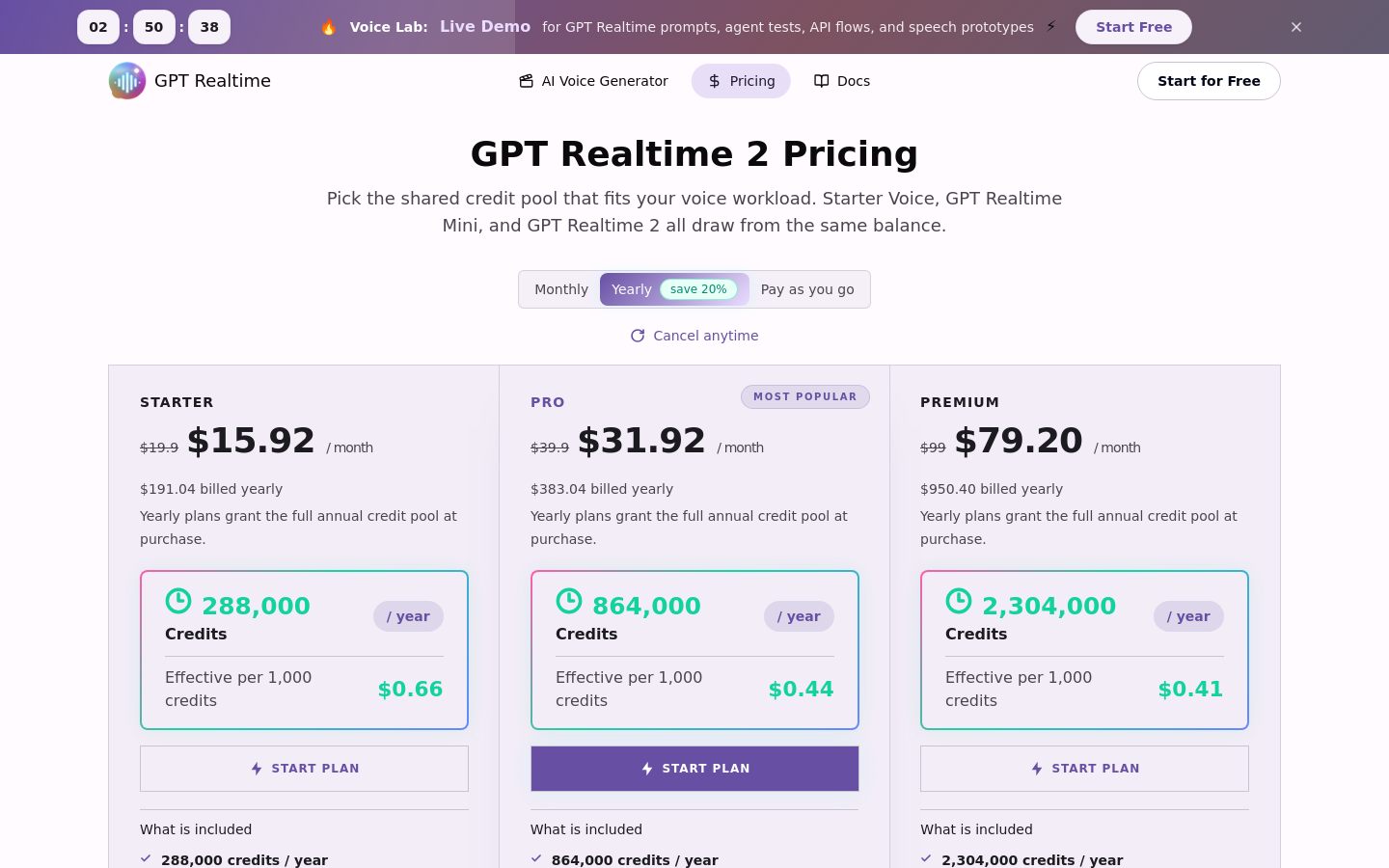This screenshot has height=868, width=1389.
Task: Click the $383.04 billed yearly text
Action: (602, 489)
